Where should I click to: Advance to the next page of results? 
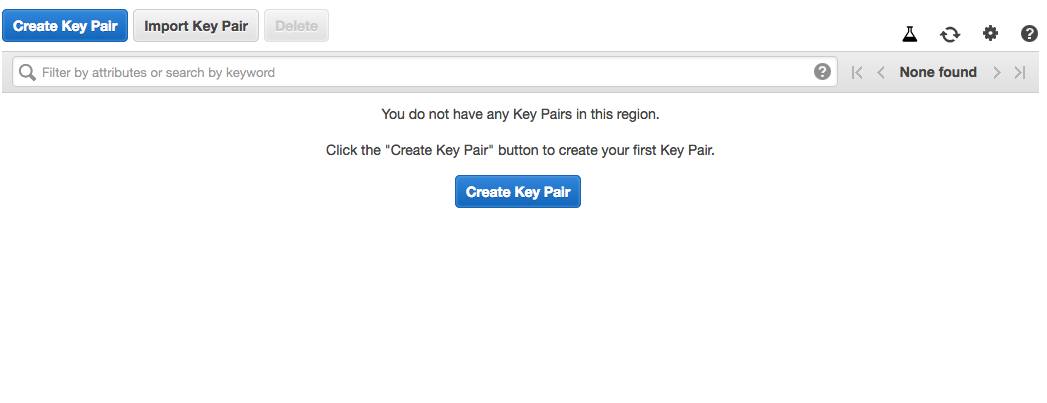(996, 72)
